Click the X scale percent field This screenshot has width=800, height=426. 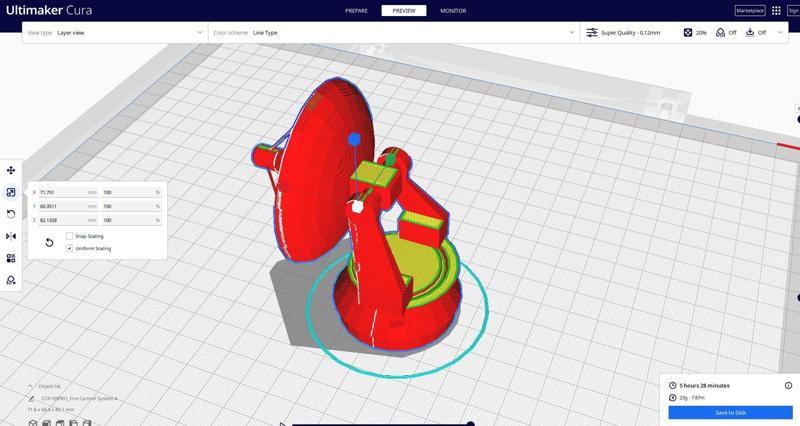coord(132,192)
